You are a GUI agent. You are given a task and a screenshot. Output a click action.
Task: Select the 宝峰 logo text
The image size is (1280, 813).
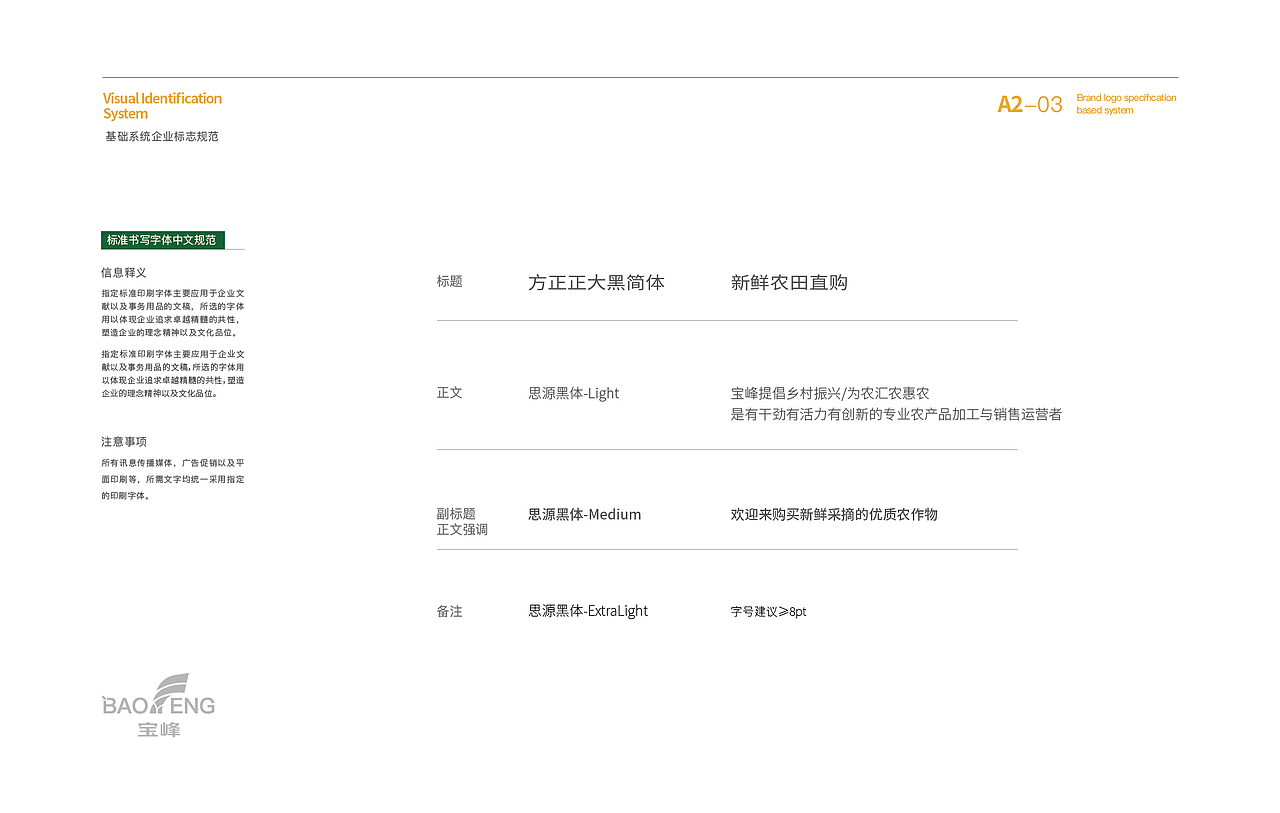(x=160, y=729)
